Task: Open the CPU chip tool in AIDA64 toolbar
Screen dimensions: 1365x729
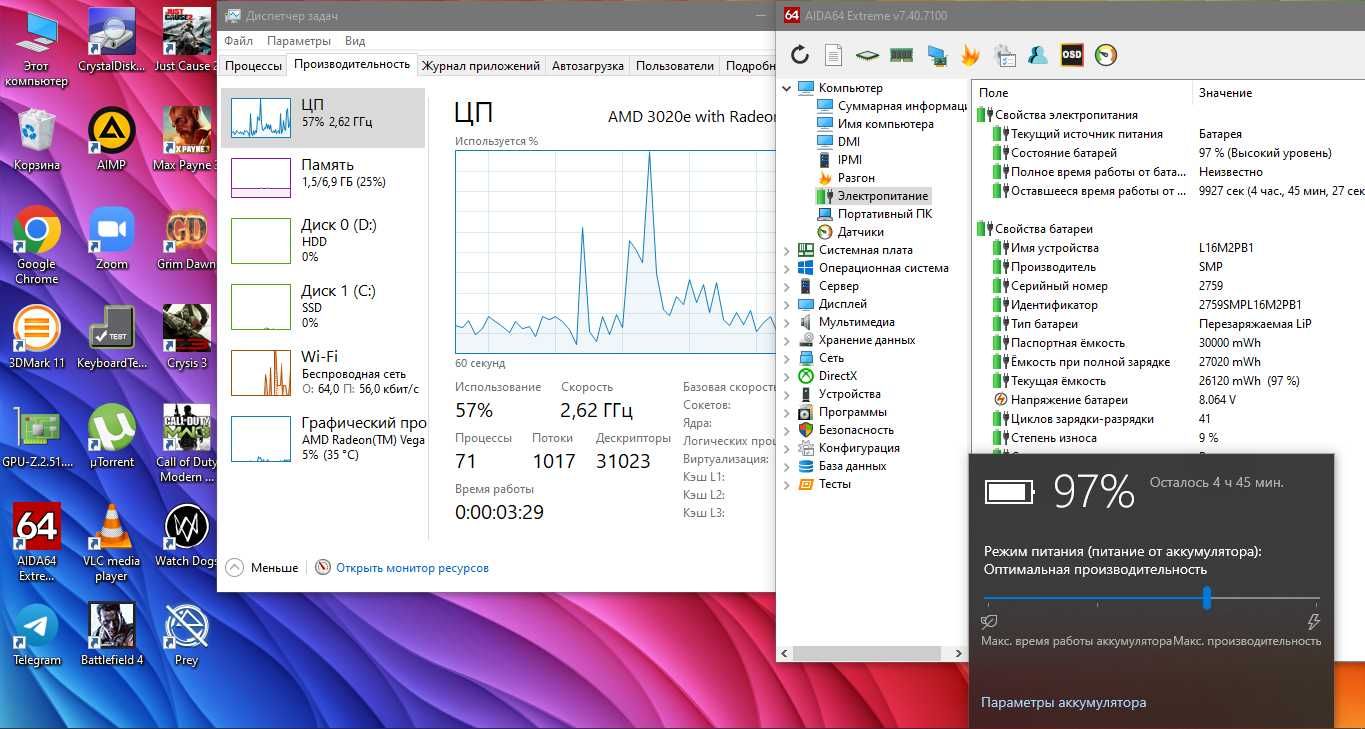Action: tap(867, 55)
